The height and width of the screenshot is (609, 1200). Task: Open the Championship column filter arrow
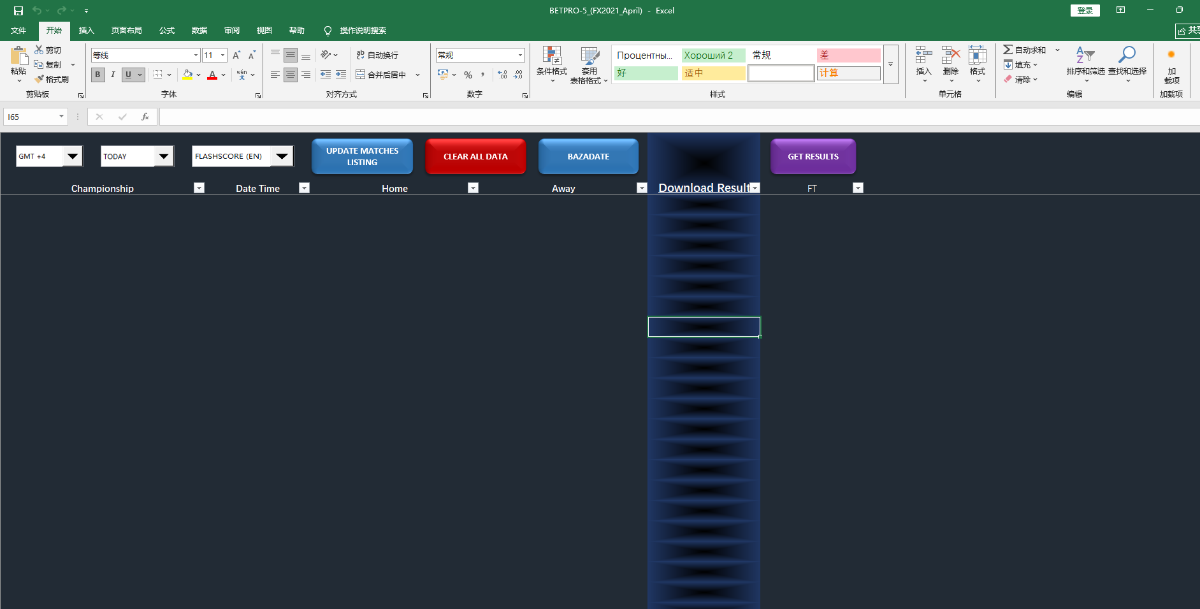click(198, 188)
